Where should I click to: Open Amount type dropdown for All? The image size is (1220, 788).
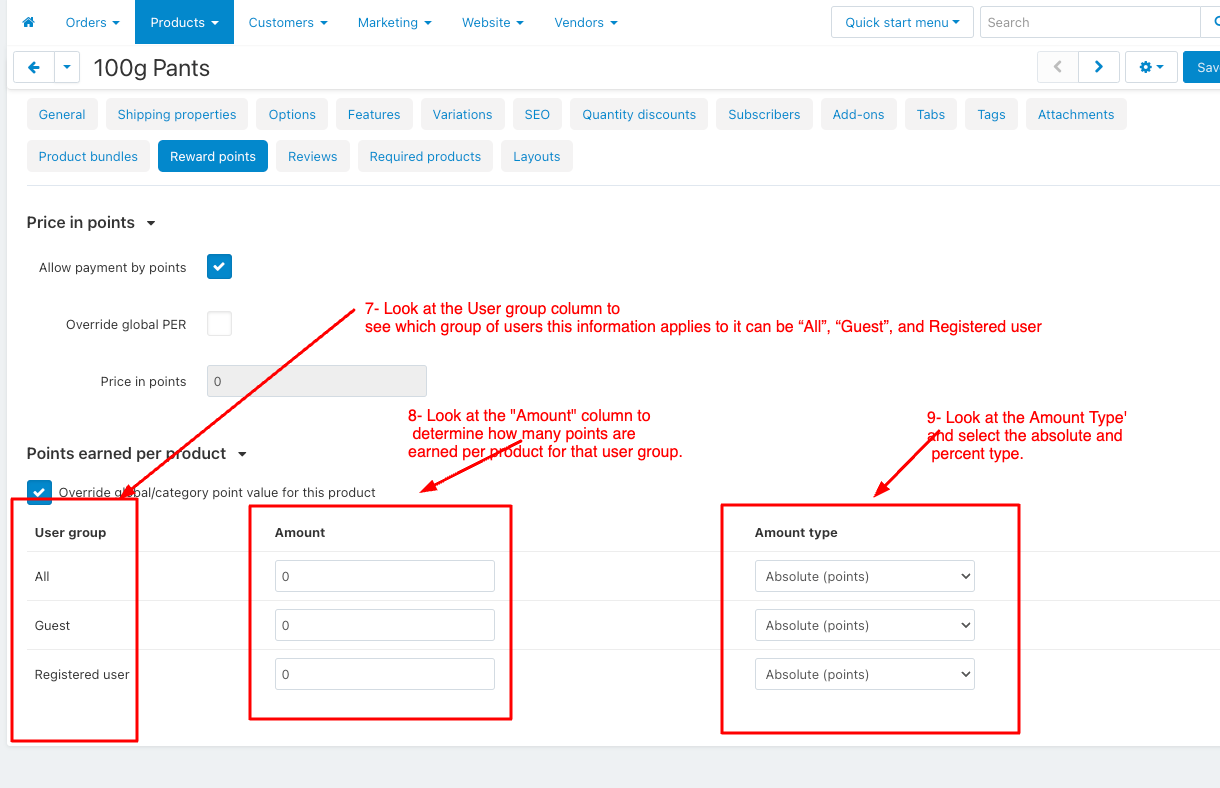click(864, 576)
